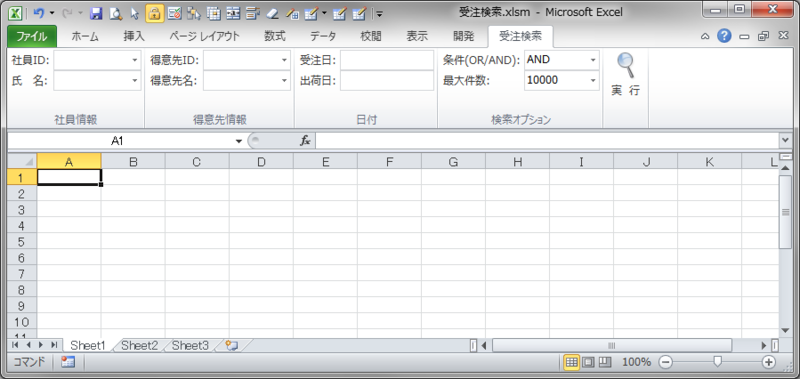Viewport: 800px width, 379px height.
Task: Click the shapes with cursor icon
Action: coord(193,13)
